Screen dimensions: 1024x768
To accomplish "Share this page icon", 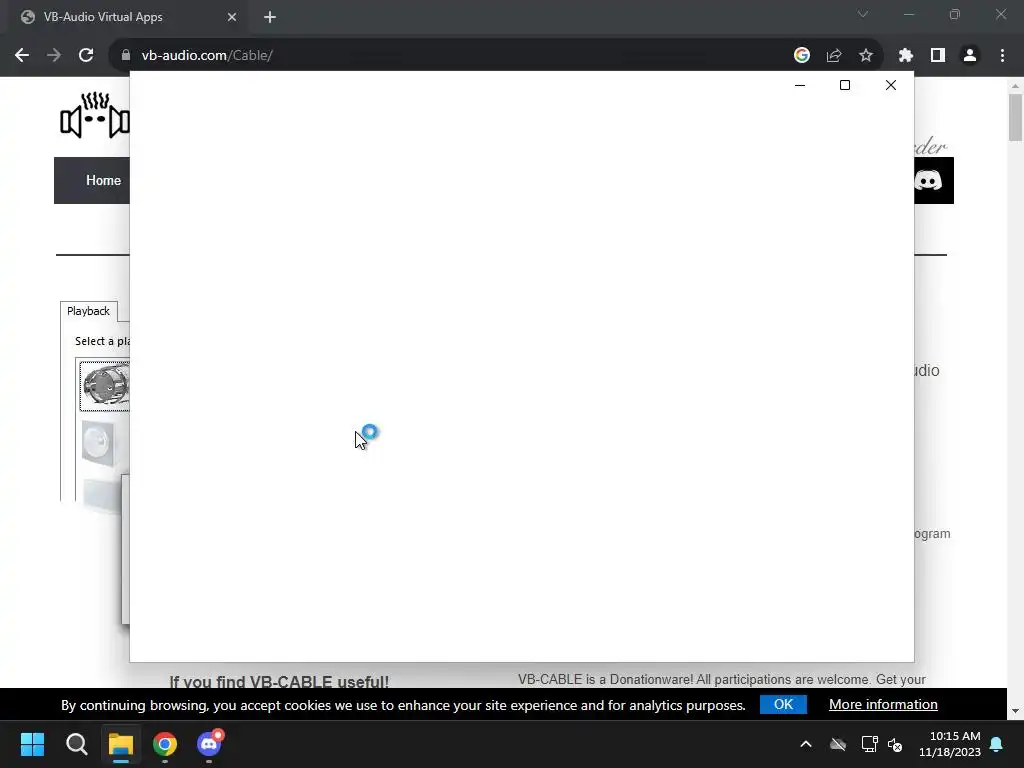I will (x=834, y=56).
